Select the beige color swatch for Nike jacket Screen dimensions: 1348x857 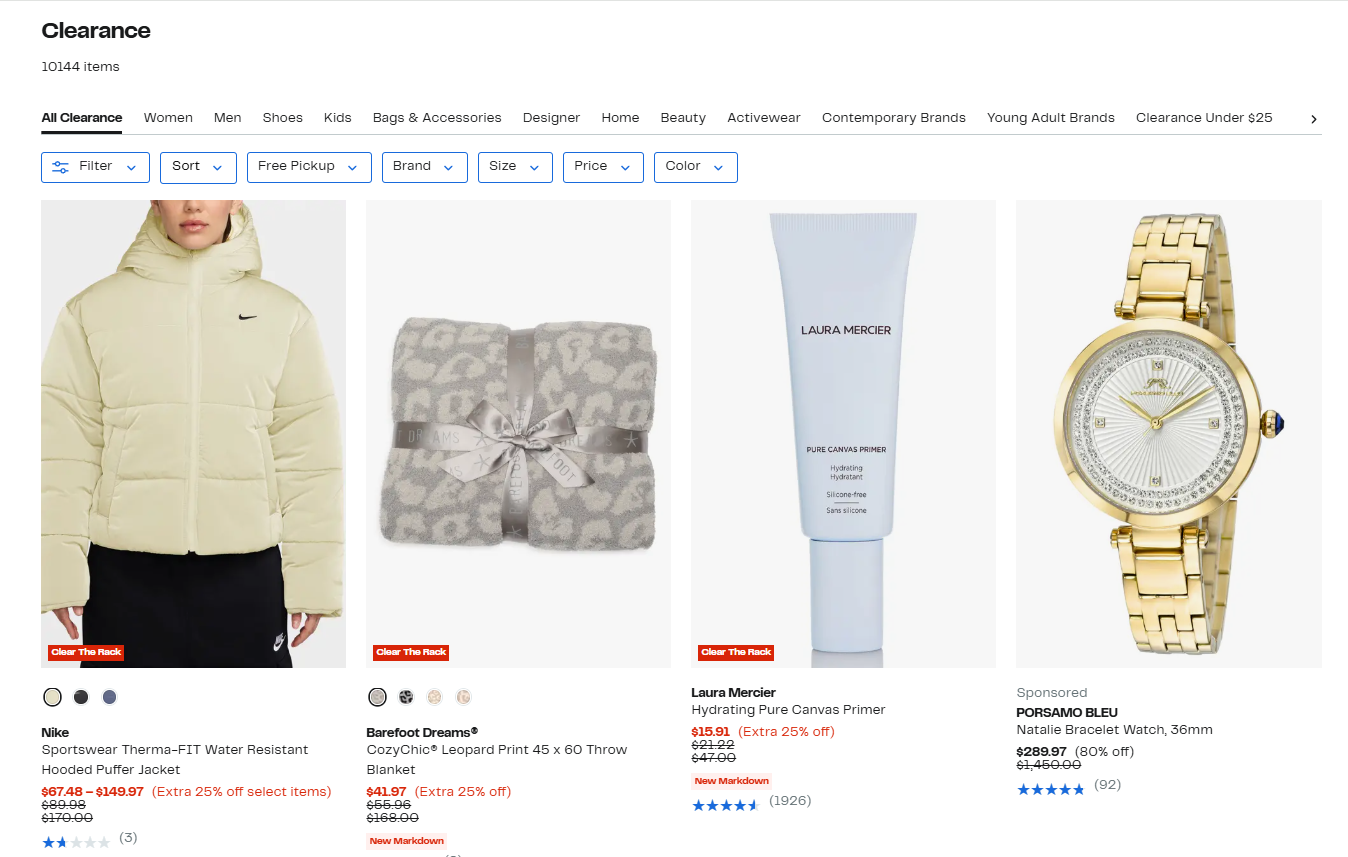[x=53, y=697]
